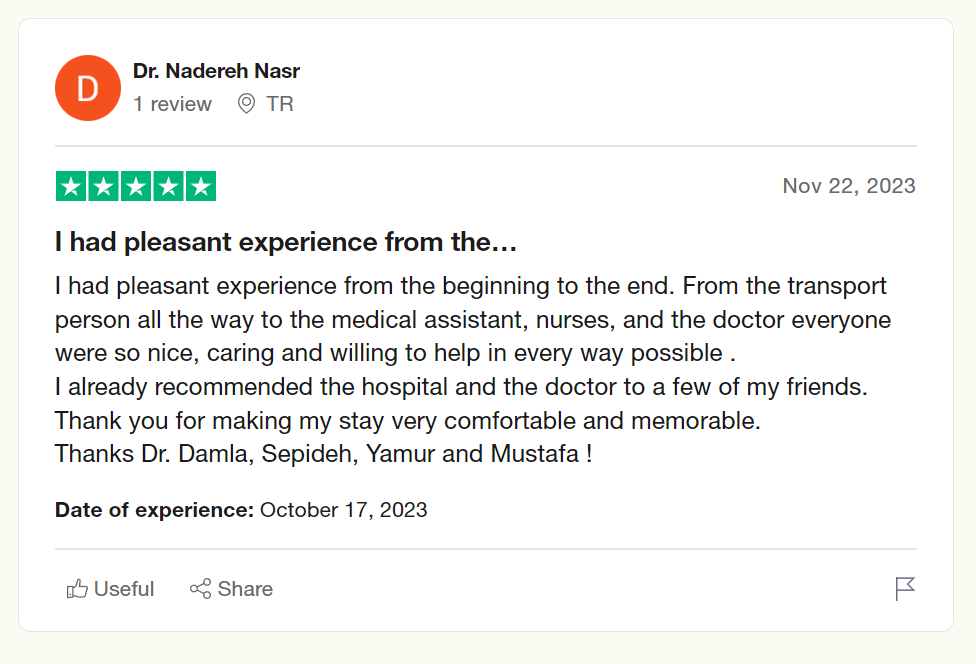Open the "I had pleasant experience from the…" title
The image size is (976, 664).
286,242
